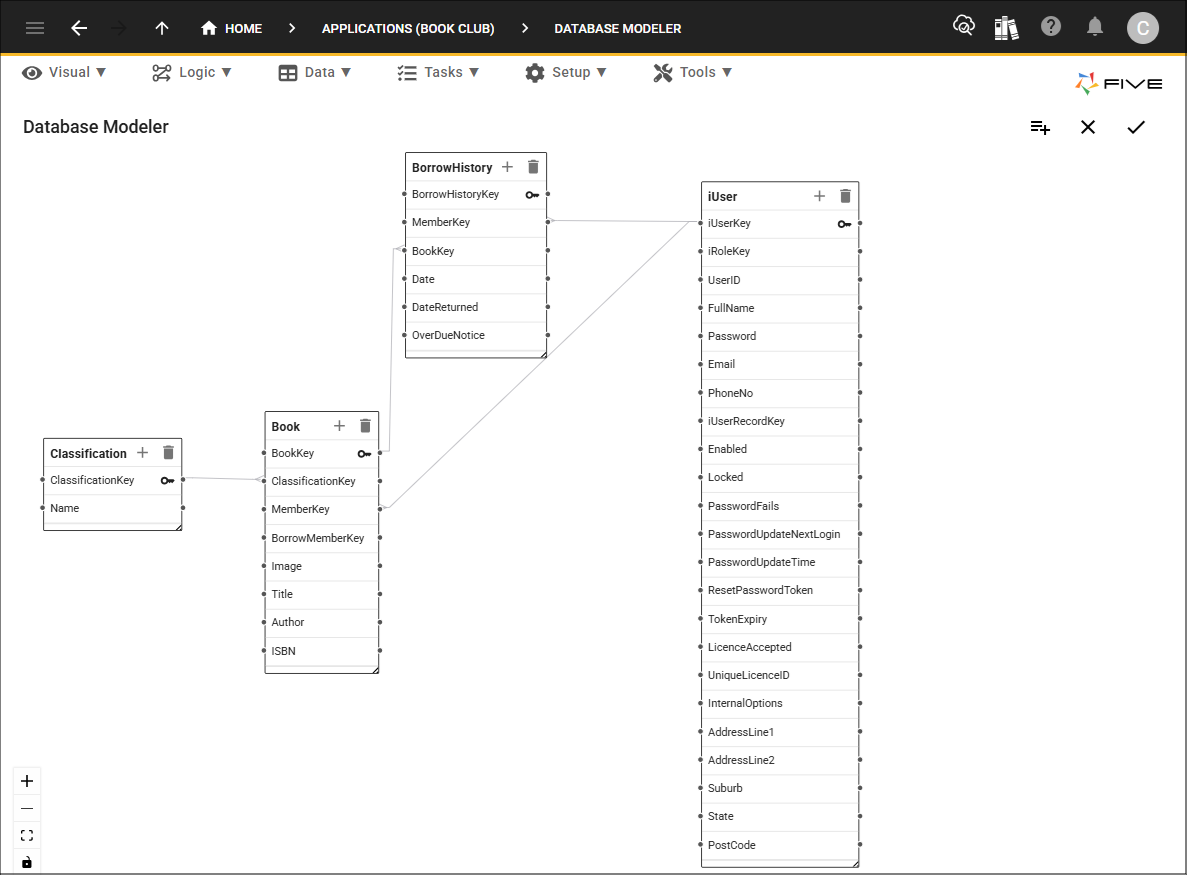Select the ISBN field in Book
The image size is (1187, 875).
pos(322,651)
